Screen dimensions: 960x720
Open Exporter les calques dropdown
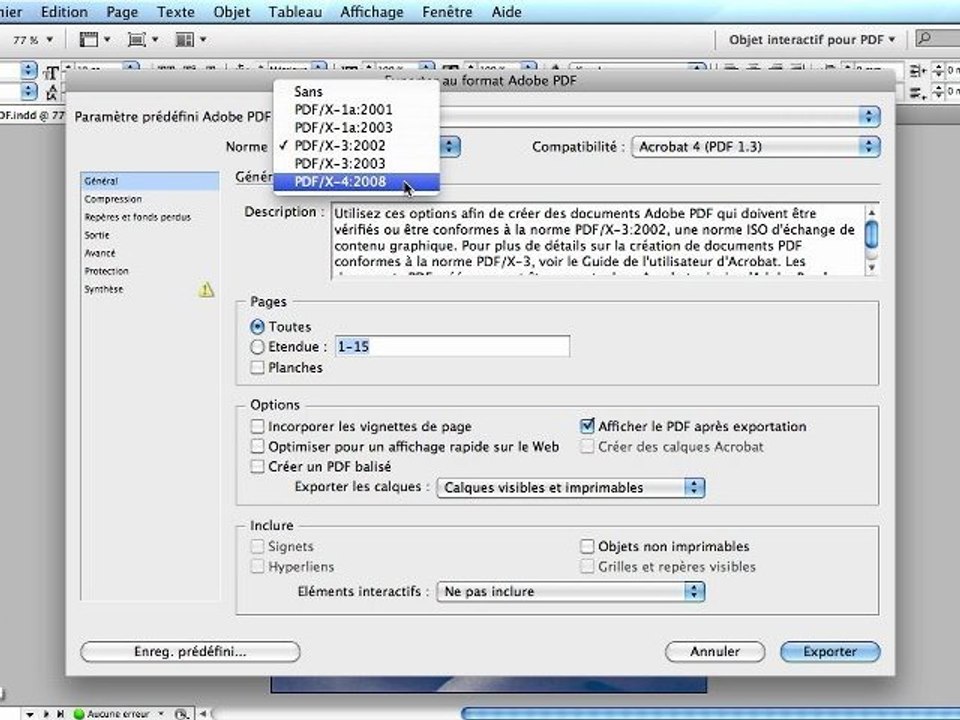tap(571, 488)
